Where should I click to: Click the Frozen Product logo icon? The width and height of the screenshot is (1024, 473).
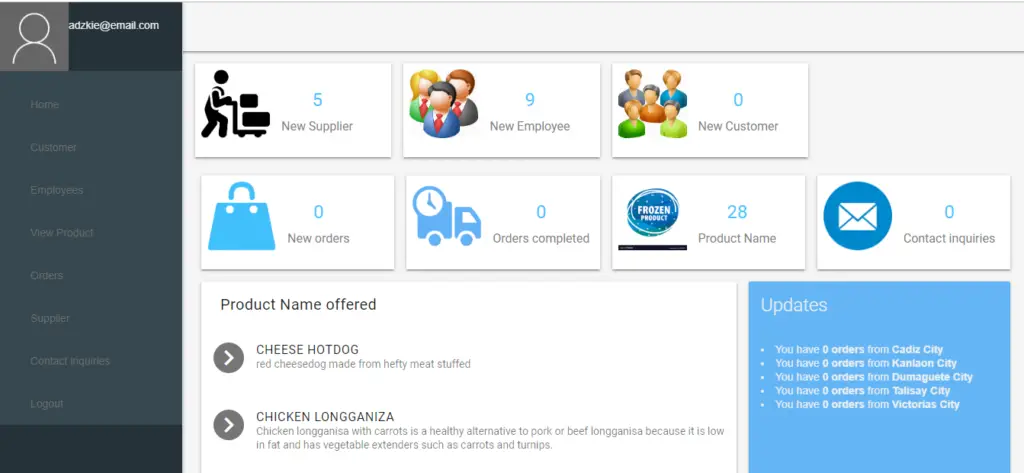pos(652,216)
